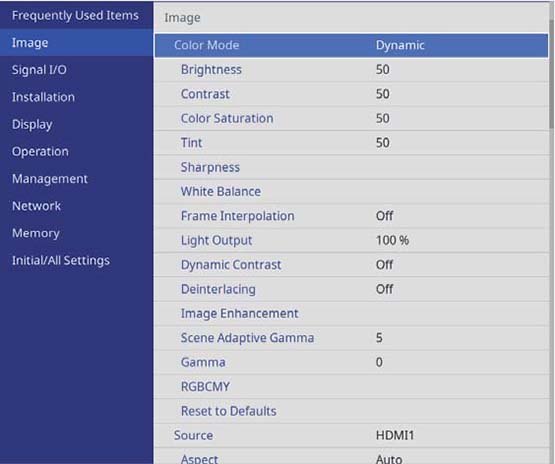
Task: Open the Memory menu
Action: (36, 233)
